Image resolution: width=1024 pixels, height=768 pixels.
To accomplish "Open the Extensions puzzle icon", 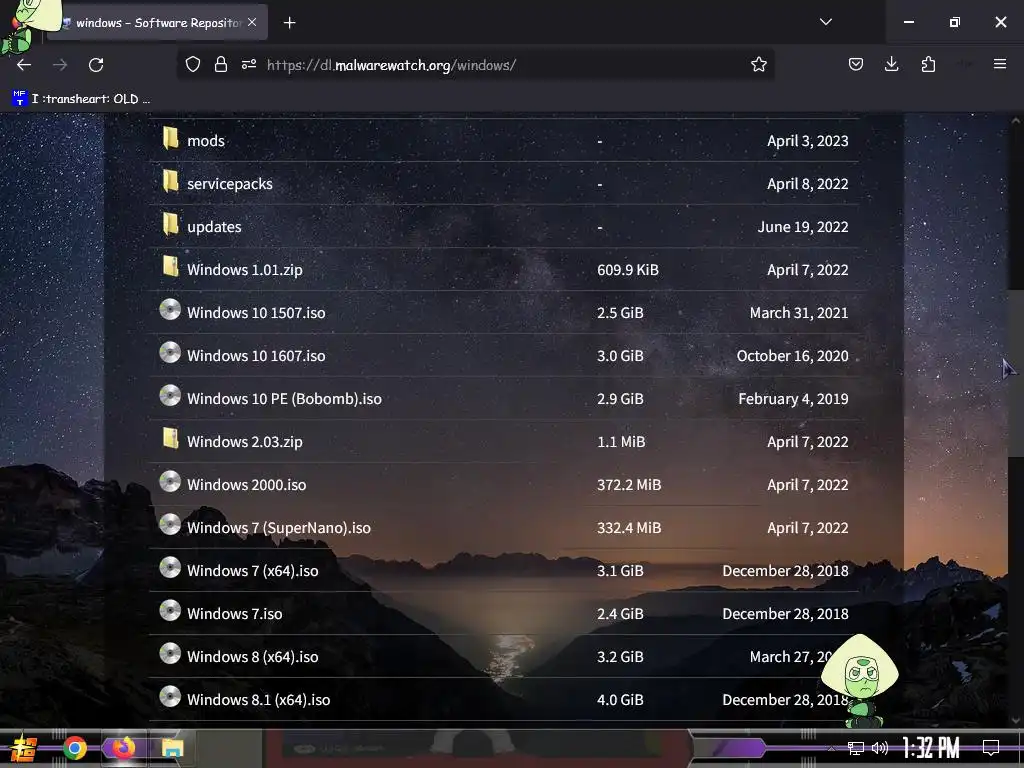I will click(928, 64).
